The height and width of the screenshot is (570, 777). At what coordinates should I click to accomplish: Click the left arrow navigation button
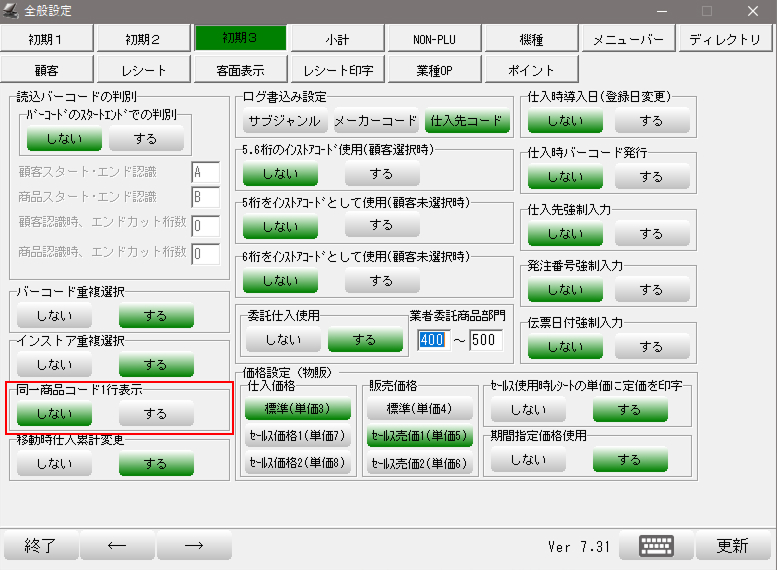click(x=117, y=545)
